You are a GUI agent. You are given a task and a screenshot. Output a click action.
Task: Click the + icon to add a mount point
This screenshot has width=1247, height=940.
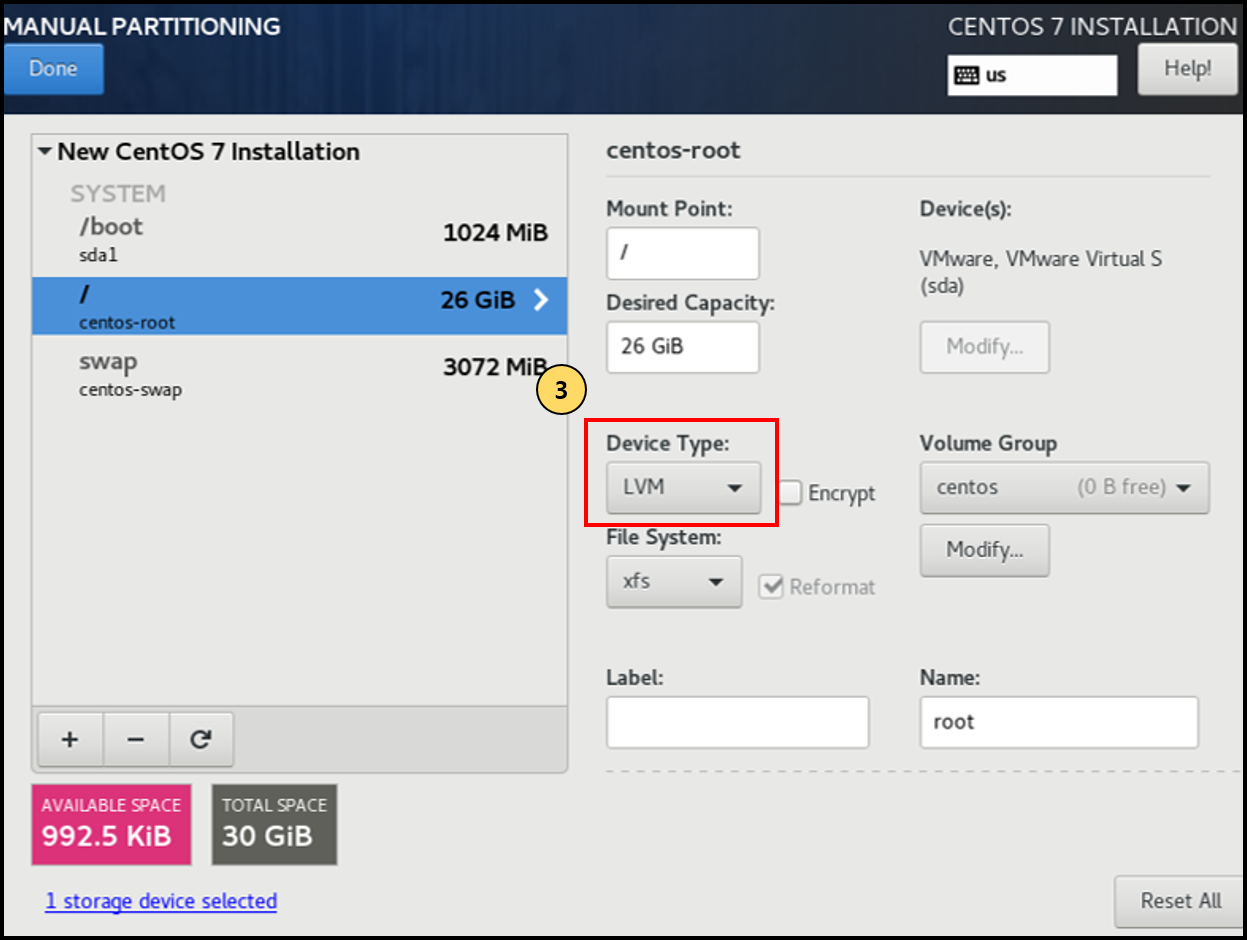click(68, 739)
